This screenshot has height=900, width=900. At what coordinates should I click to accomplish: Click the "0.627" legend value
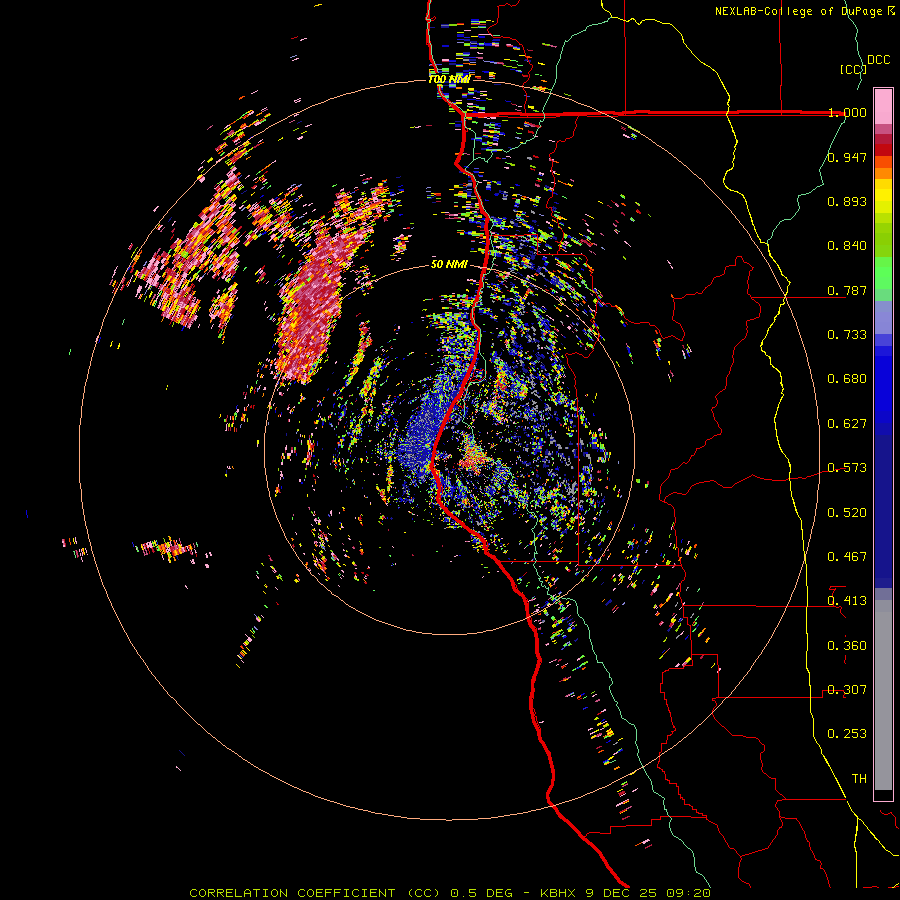pyautogui.click(x=847, y=424)
